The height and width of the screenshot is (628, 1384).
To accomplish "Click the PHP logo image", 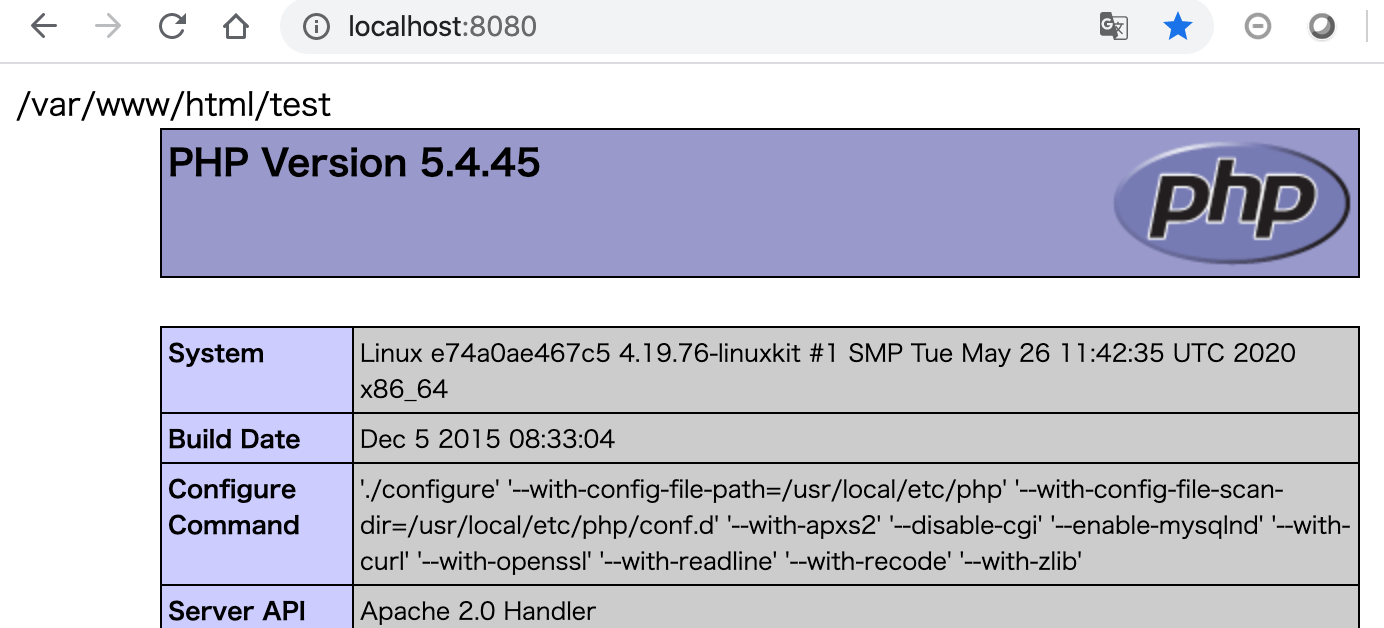I will [x=1231, y=203].
